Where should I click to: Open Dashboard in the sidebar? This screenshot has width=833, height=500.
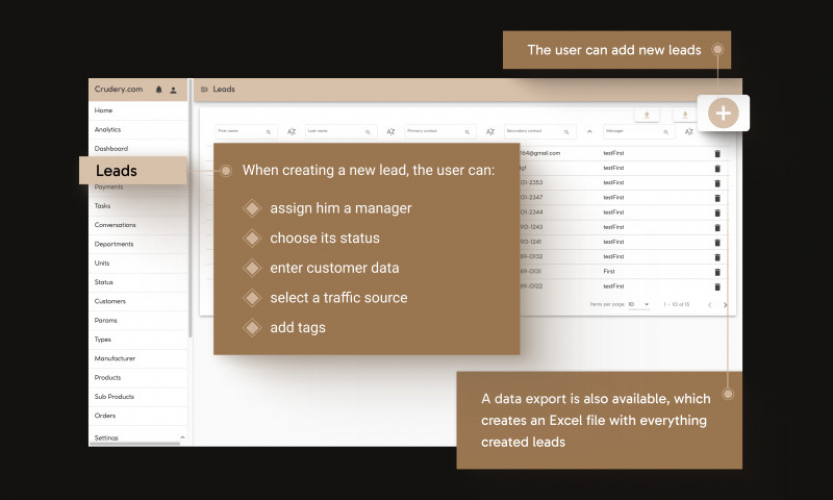tap(138, 148)
